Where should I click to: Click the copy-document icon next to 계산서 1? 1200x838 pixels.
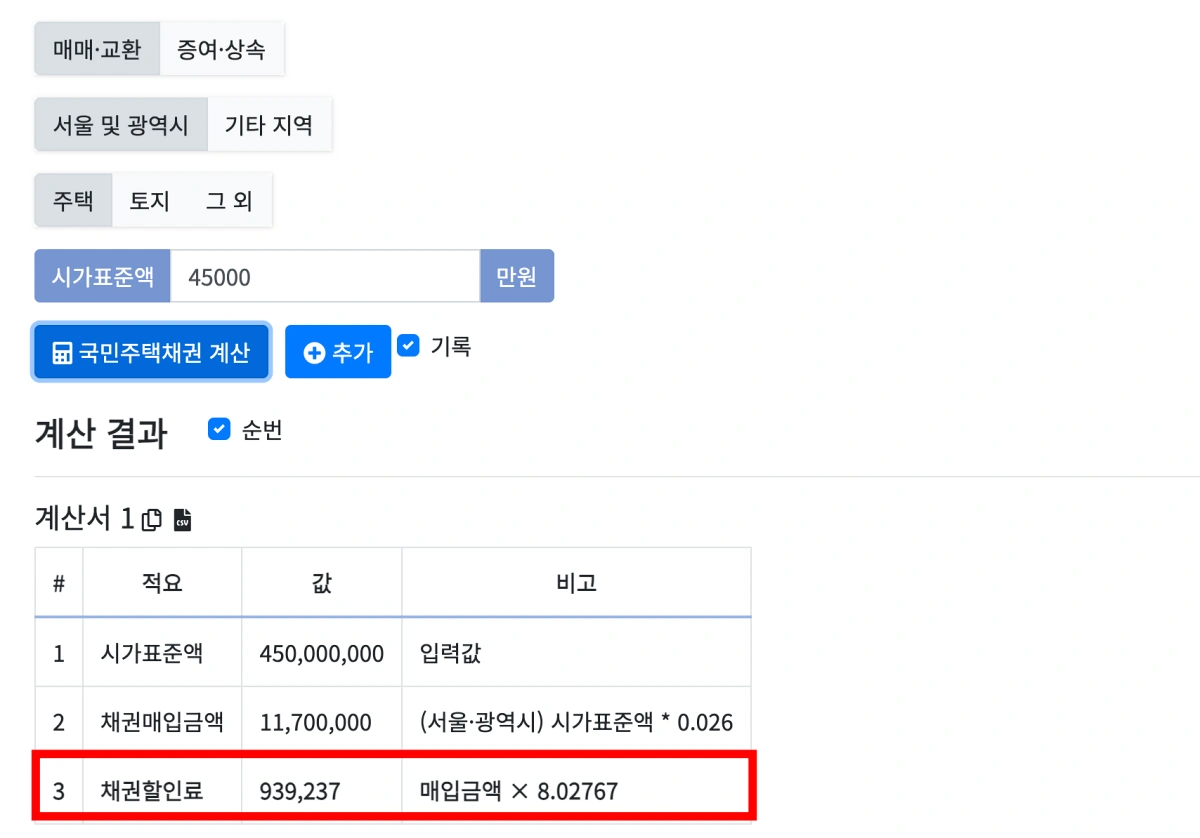click(x=152, y=520)
